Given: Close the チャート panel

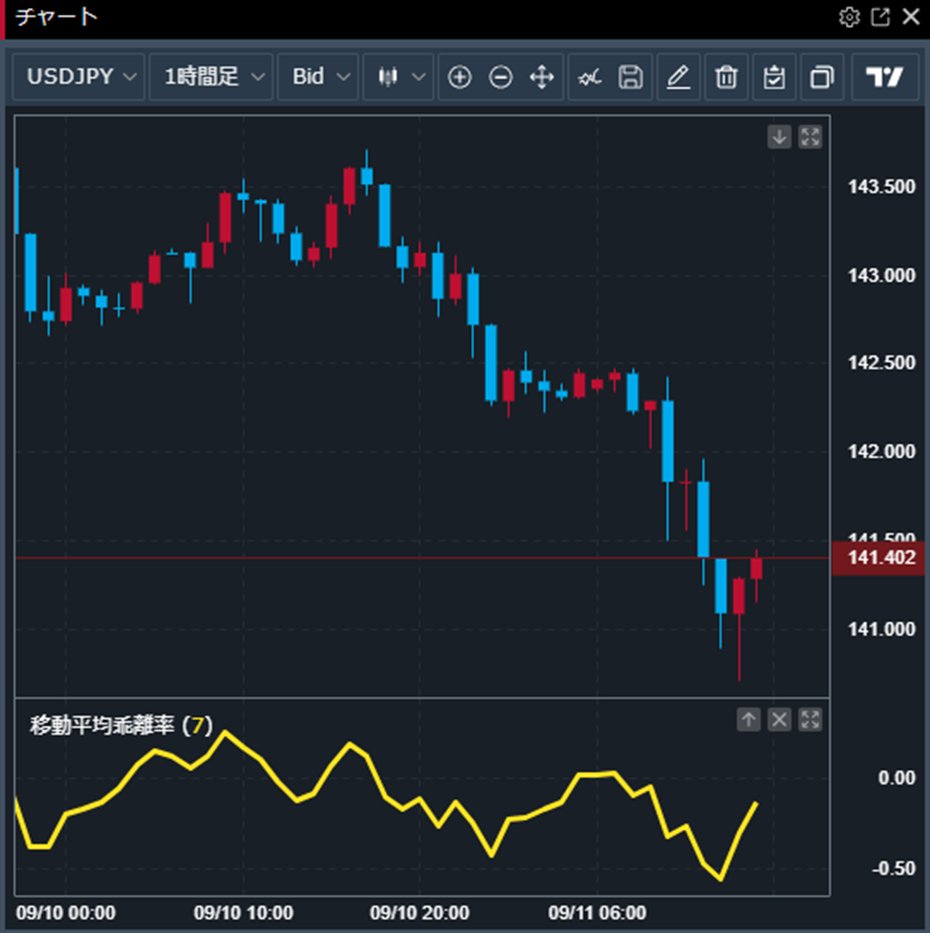Looking at the screenshot, I should [x=911, y=17].
